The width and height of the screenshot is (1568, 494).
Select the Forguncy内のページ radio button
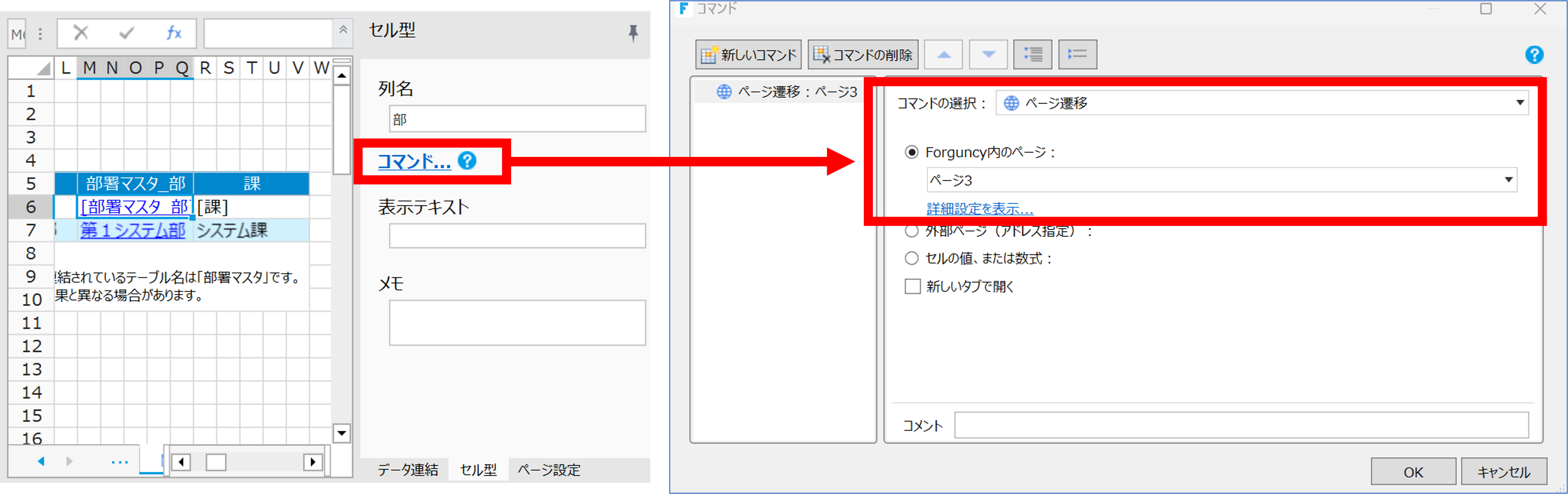pyautogui.click(x=911, y=152)
